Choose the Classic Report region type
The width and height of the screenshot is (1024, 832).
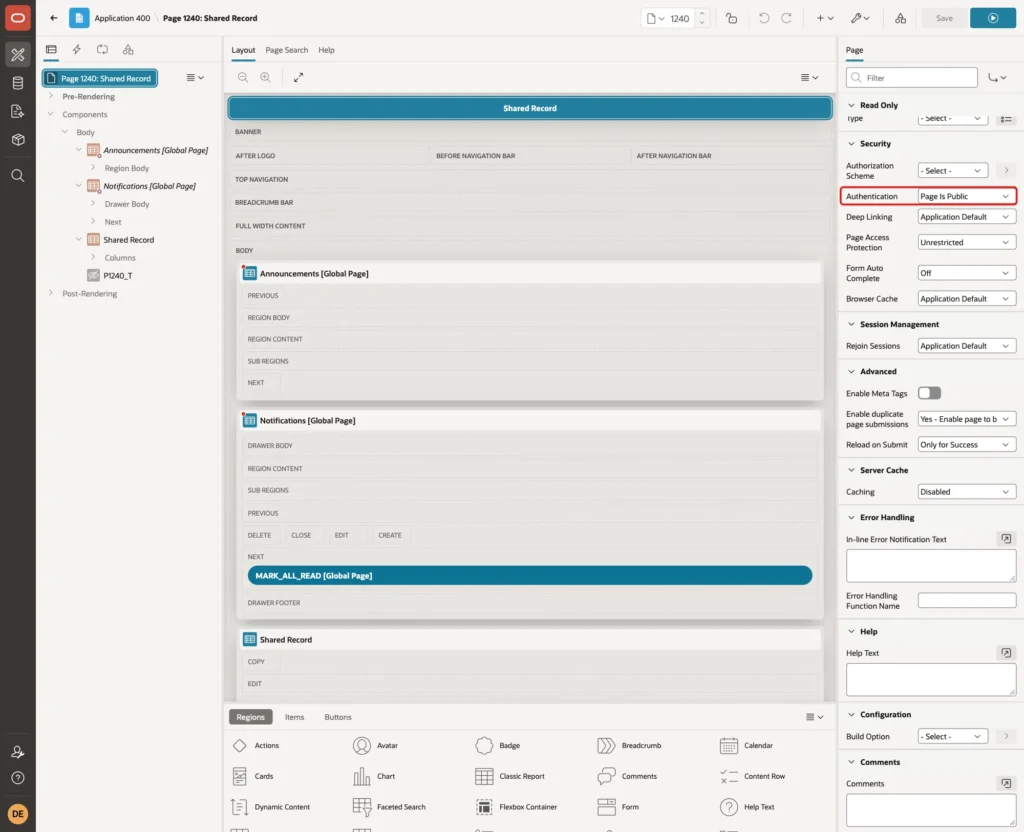510,776
